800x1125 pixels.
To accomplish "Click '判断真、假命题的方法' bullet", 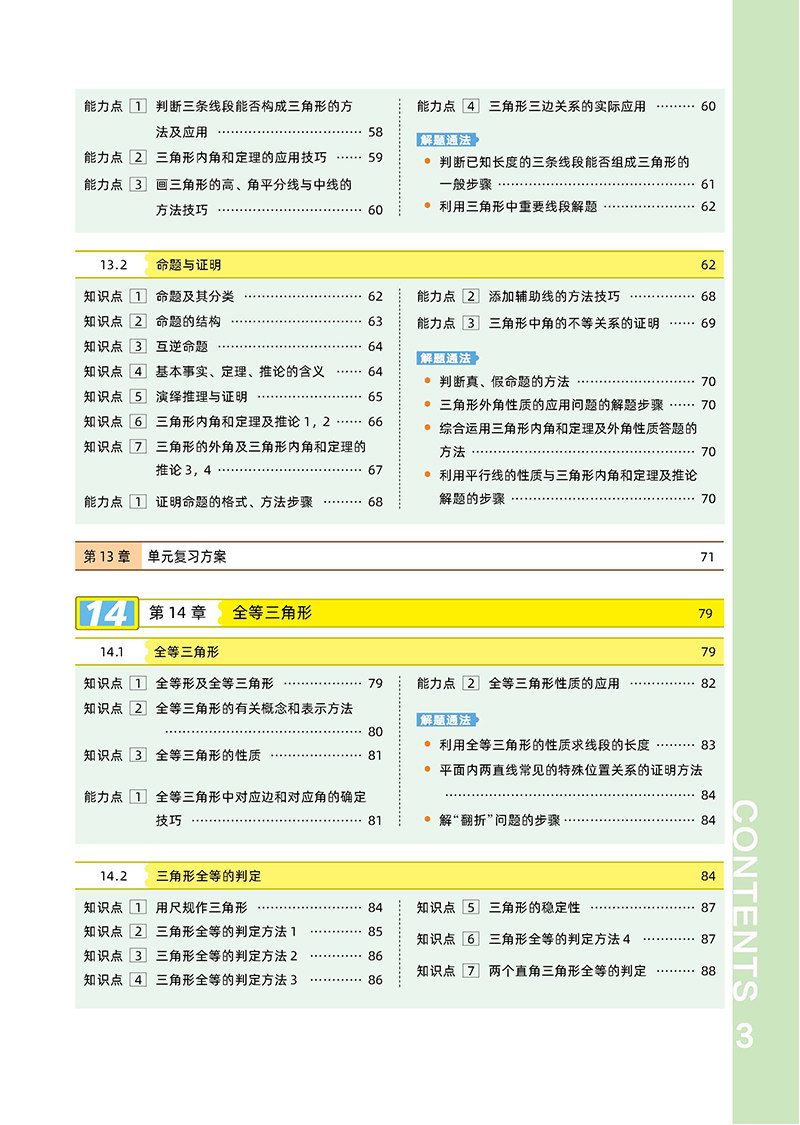I will tap(504, 382).
